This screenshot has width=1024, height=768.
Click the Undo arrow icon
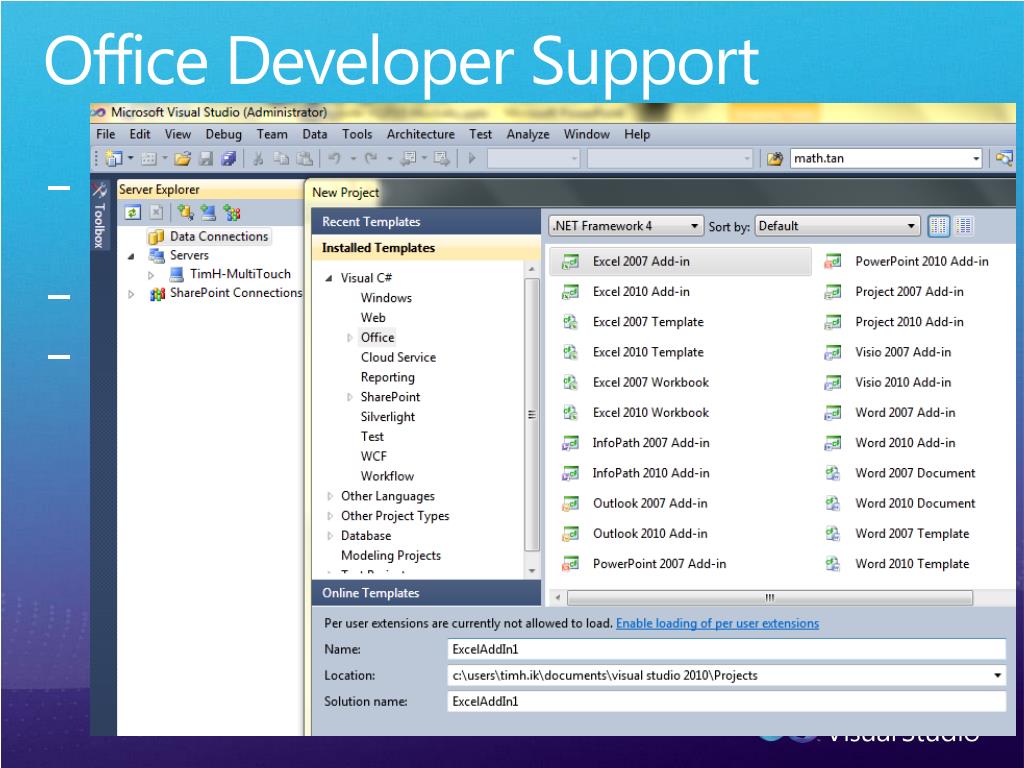pyautogui.click(x=334, y=158)
